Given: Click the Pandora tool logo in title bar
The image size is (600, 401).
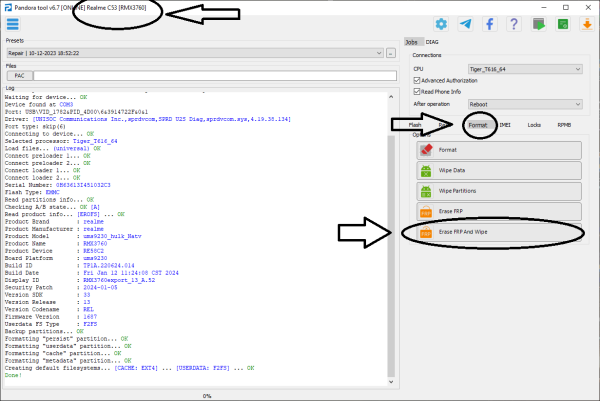Looking at the screenshot, I should 8,7.
